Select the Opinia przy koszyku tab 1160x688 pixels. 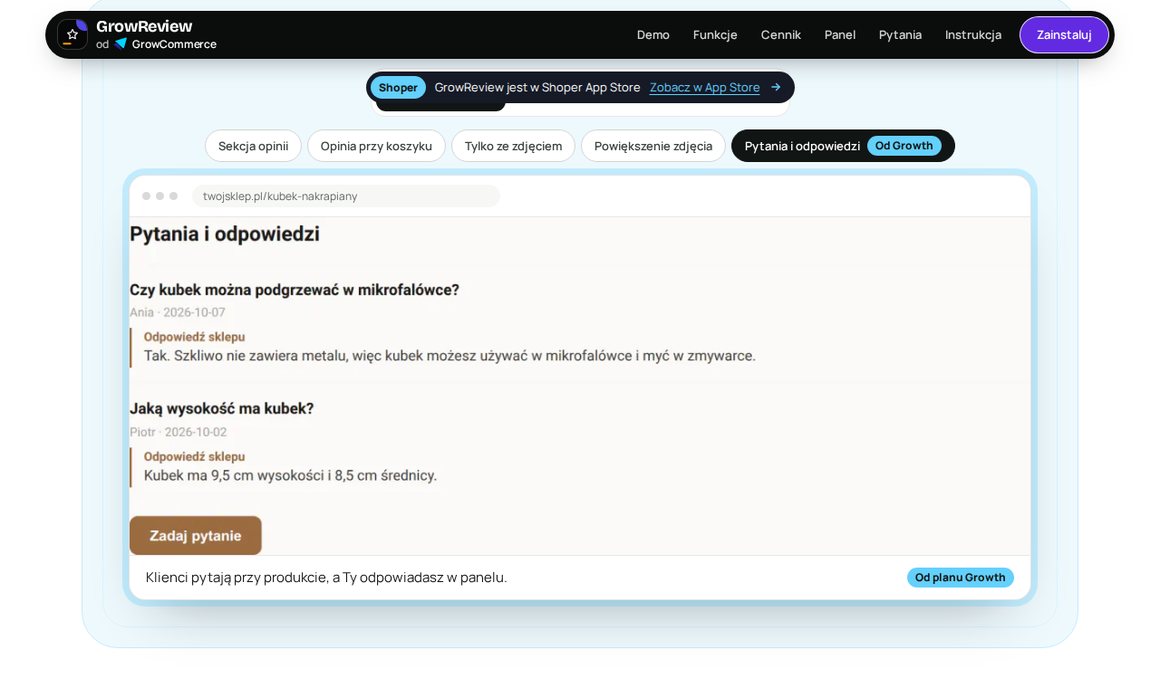point(376,146)
